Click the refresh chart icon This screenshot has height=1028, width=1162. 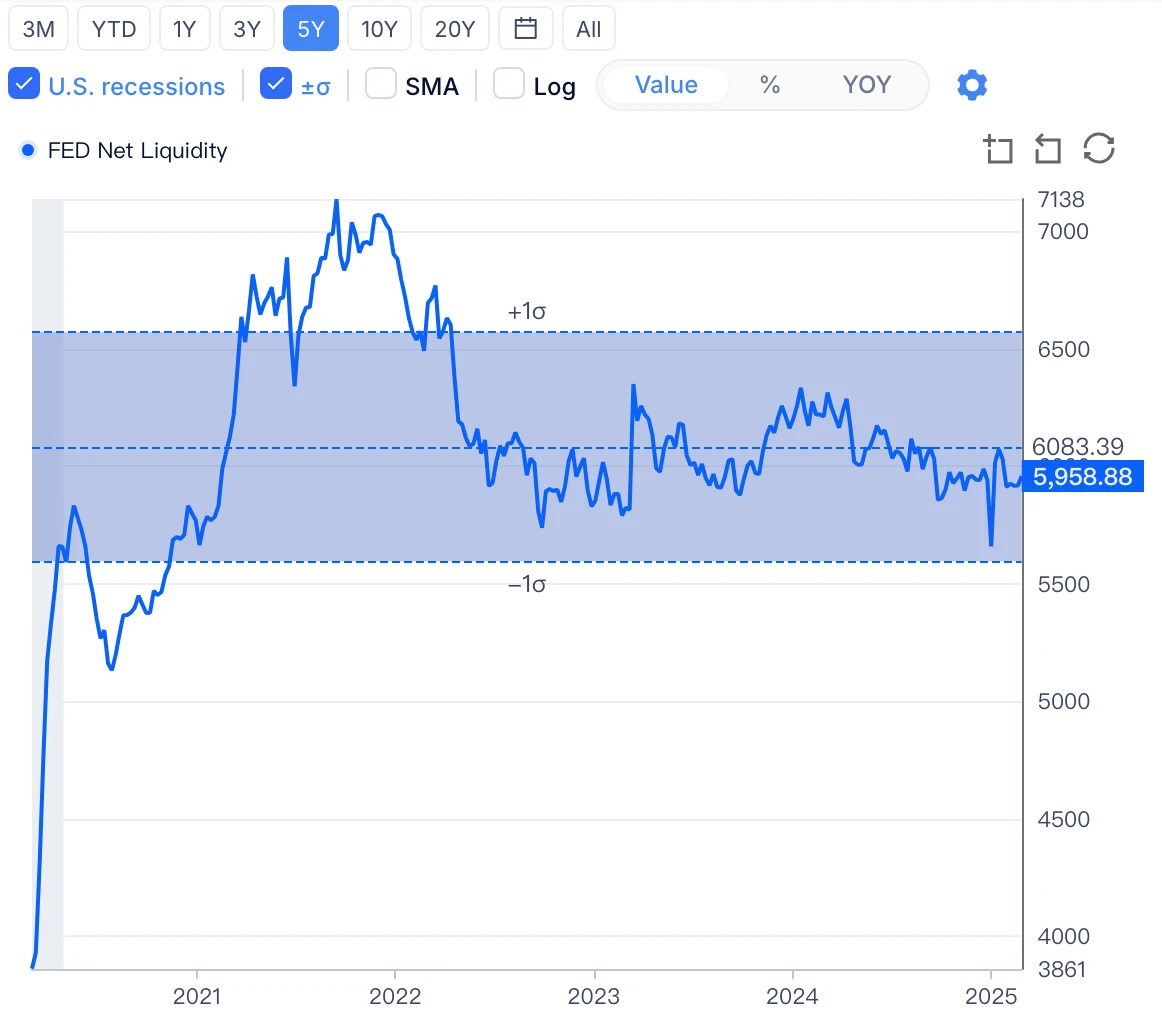coord(1099,150)
